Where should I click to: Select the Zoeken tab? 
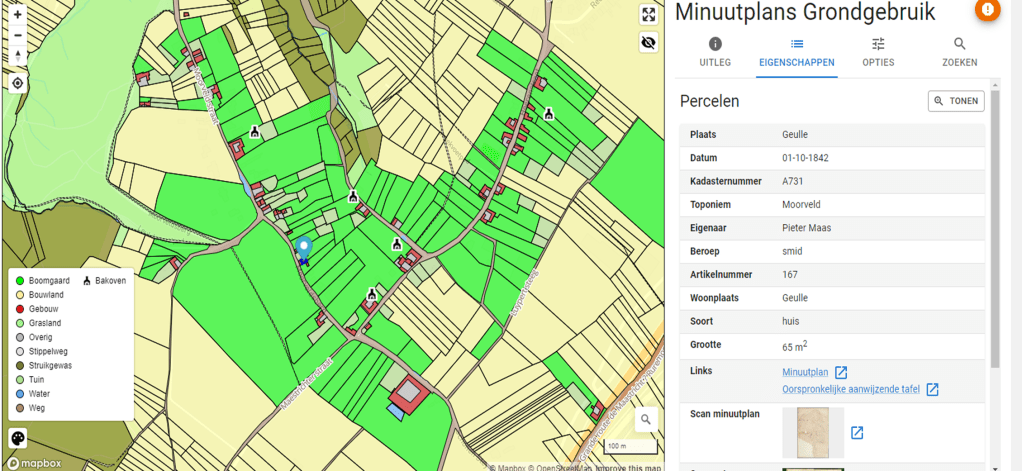959,52
